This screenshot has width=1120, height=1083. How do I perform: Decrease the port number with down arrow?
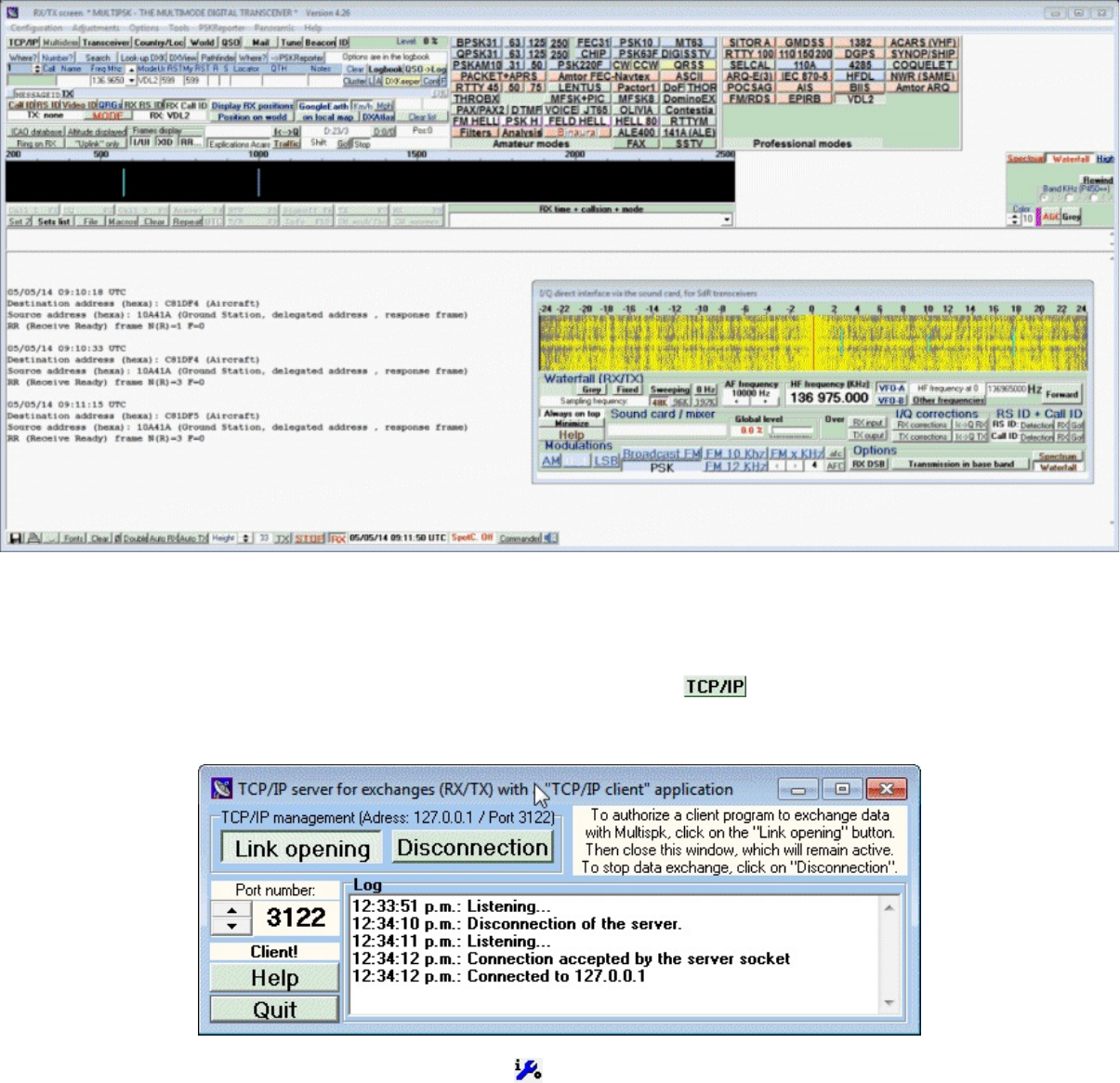tap(231, 926)
